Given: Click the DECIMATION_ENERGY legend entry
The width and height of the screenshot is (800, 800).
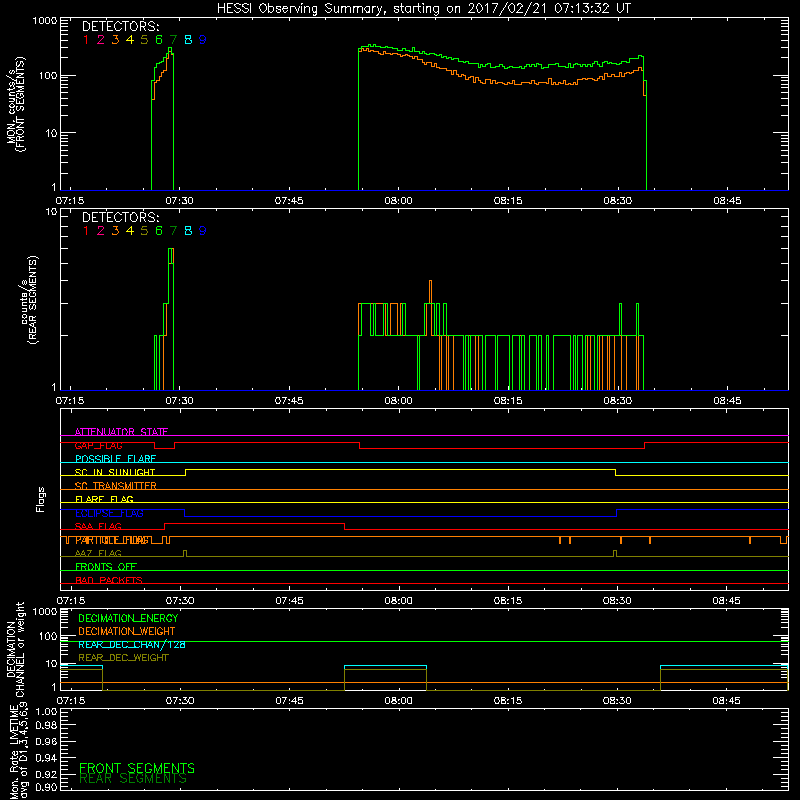Looking at the screenshot, I should click(x=128, y=618).
